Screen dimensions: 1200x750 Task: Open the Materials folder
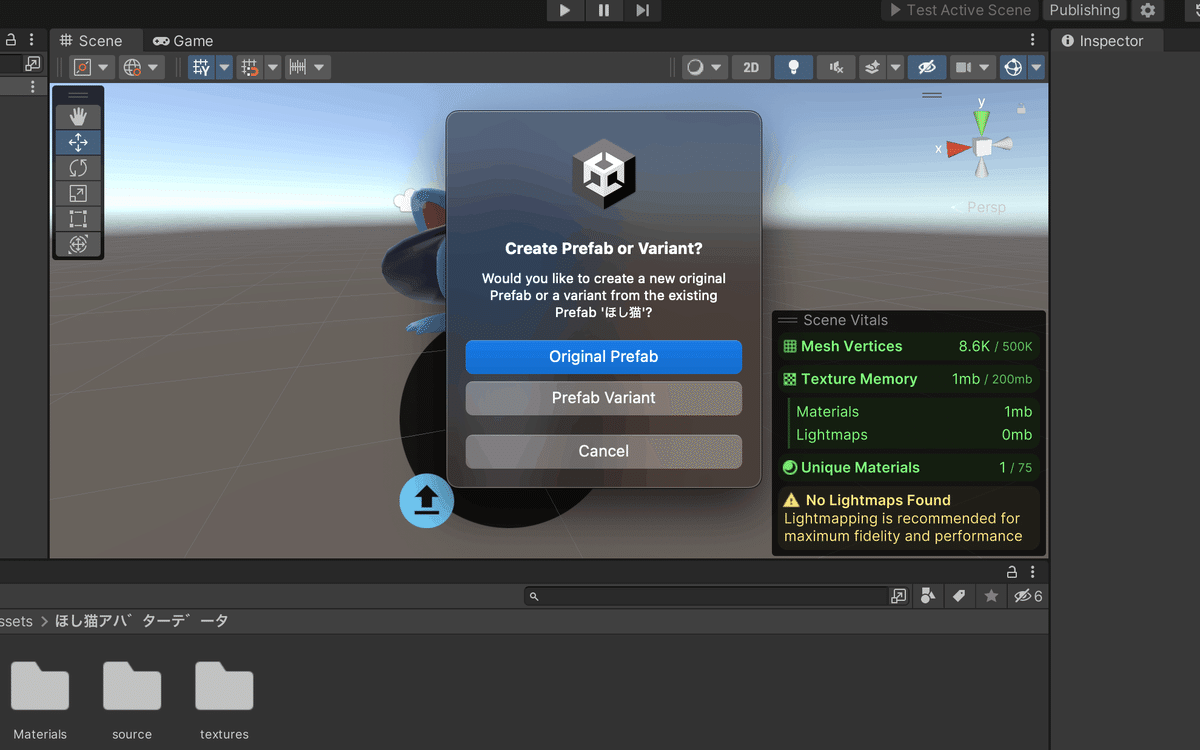coord(40,699)
